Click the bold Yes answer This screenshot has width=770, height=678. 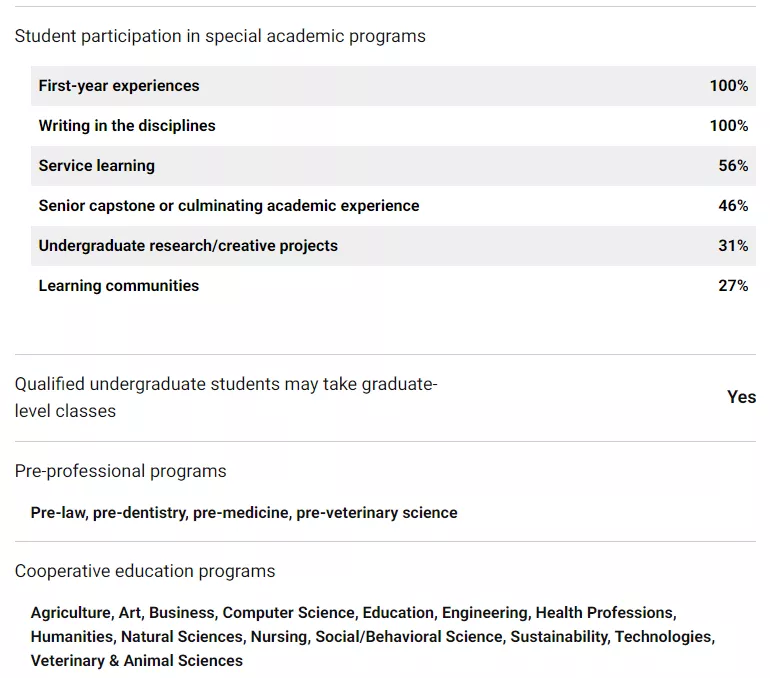[741, 397]
